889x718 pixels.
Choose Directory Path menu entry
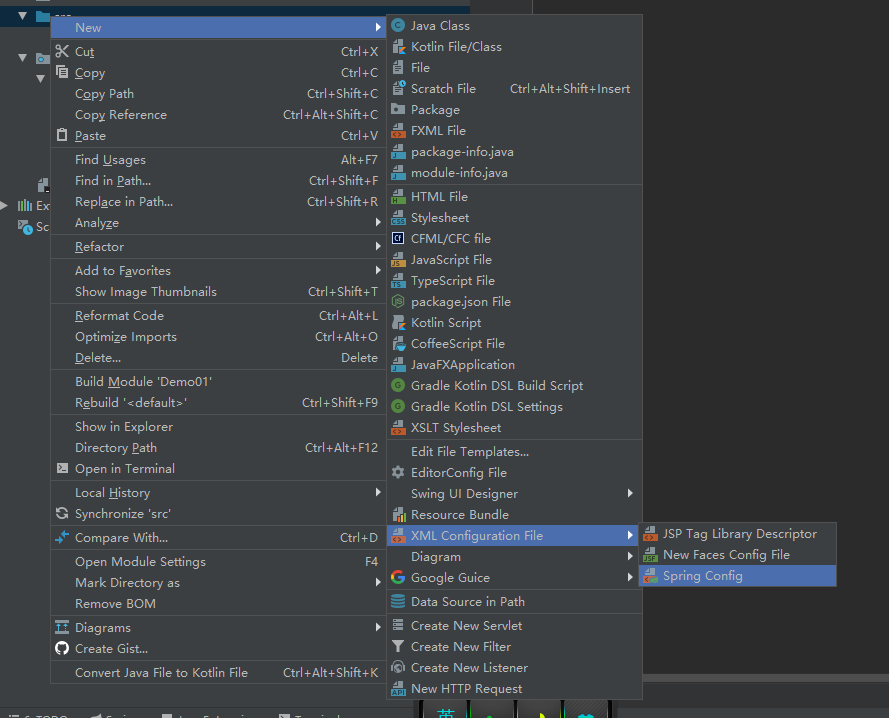click(x=218, y=447)
